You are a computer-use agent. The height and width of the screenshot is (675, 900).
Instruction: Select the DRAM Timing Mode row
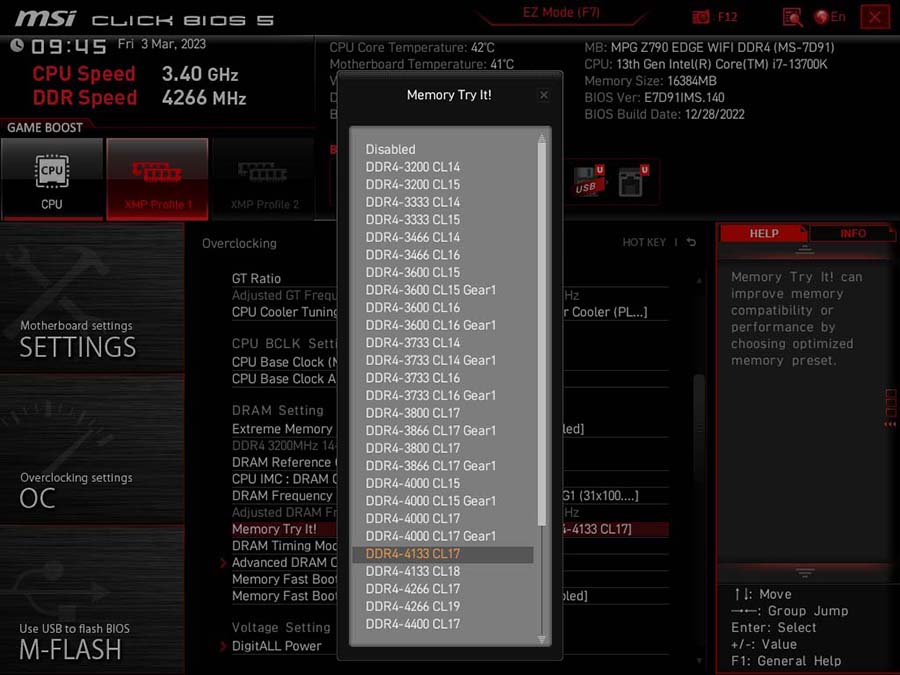pos(450,546)
